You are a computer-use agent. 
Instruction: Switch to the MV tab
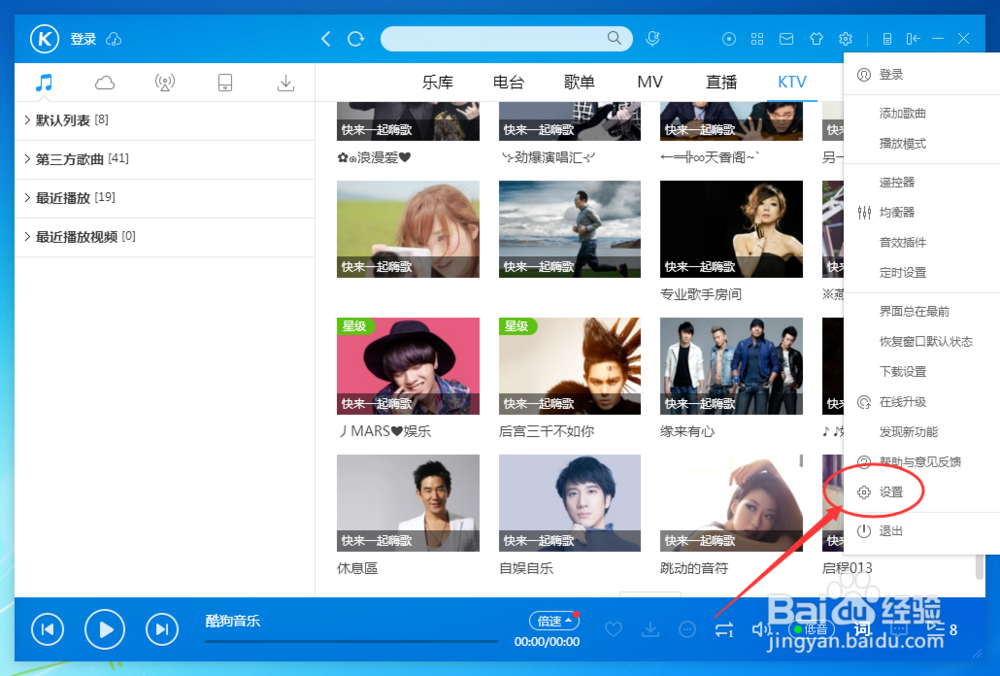point(650,82)
